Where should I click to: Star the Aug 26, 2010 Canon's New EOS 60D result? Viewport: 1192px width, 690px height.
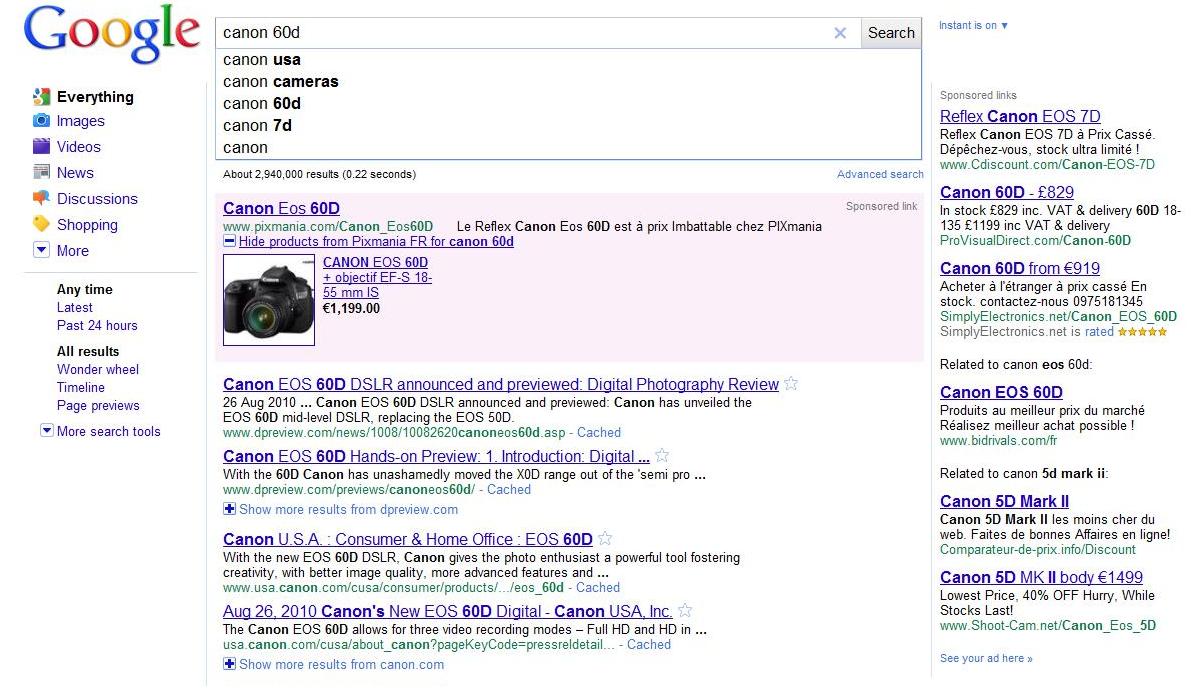coord(685,610)
